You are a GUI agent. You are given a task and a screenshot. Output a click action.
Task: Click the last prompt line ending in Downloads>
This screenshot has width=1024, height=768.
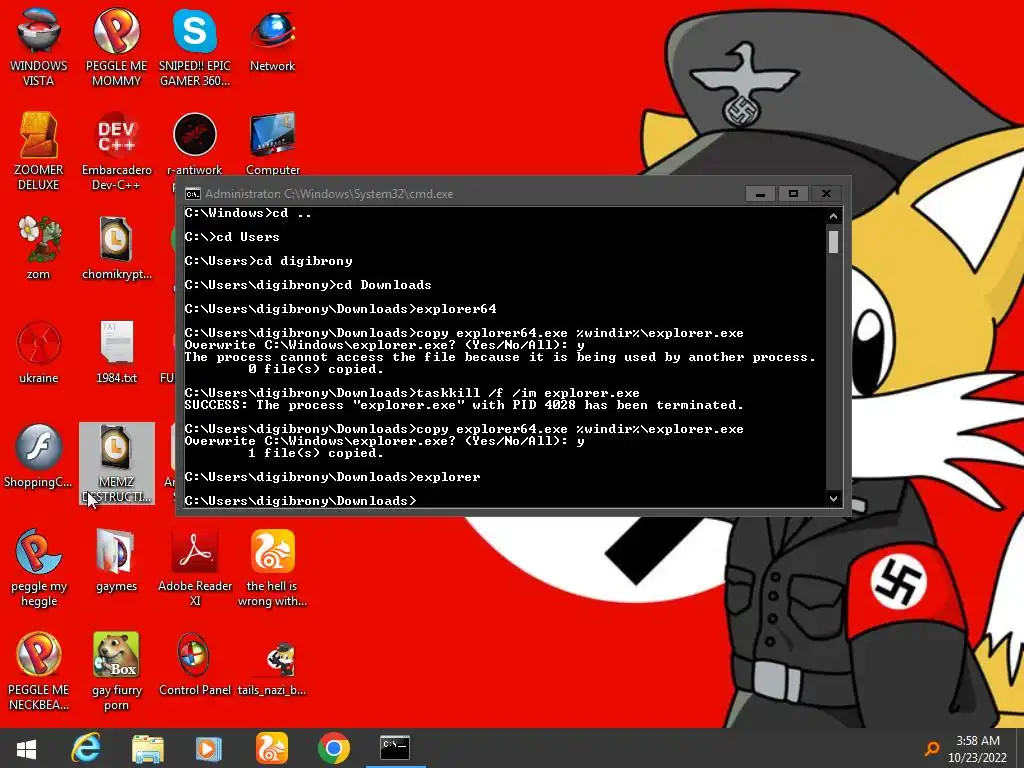[300, 501]
